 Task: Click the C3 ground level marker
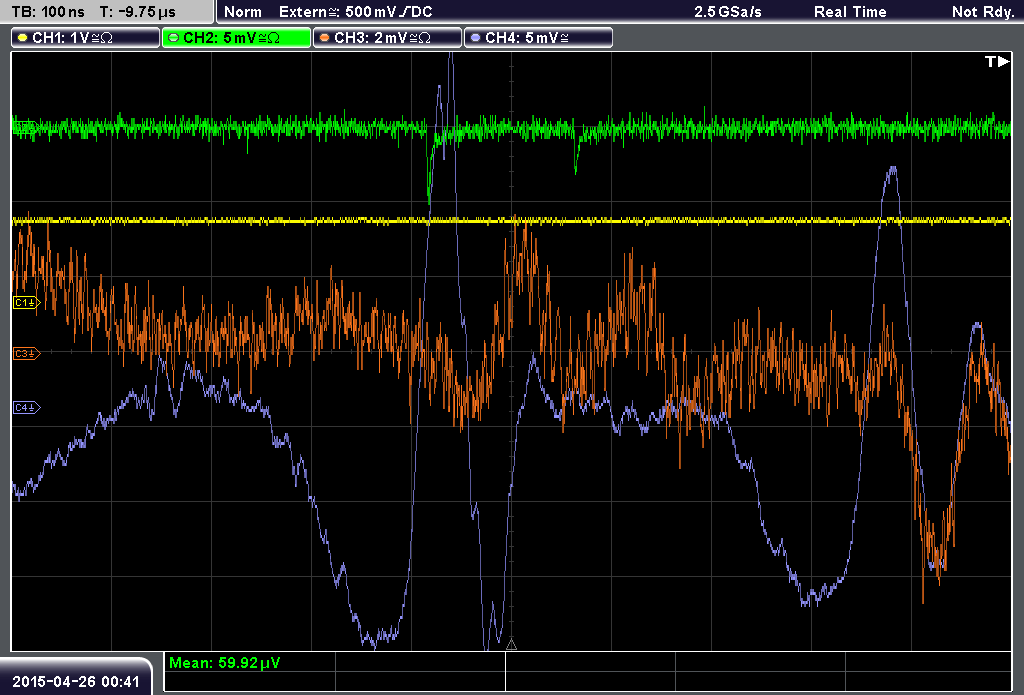click(27, 353)
